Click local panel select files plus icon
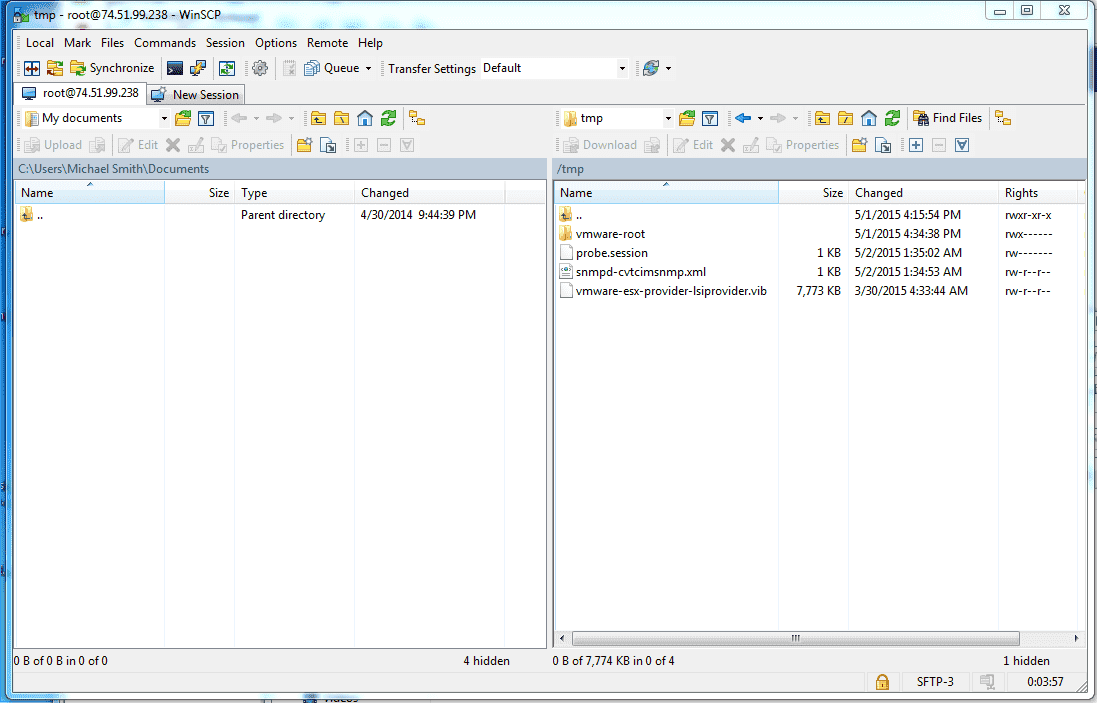Image resolution: width=1097 pixels, height=703 pixels. 361,145
